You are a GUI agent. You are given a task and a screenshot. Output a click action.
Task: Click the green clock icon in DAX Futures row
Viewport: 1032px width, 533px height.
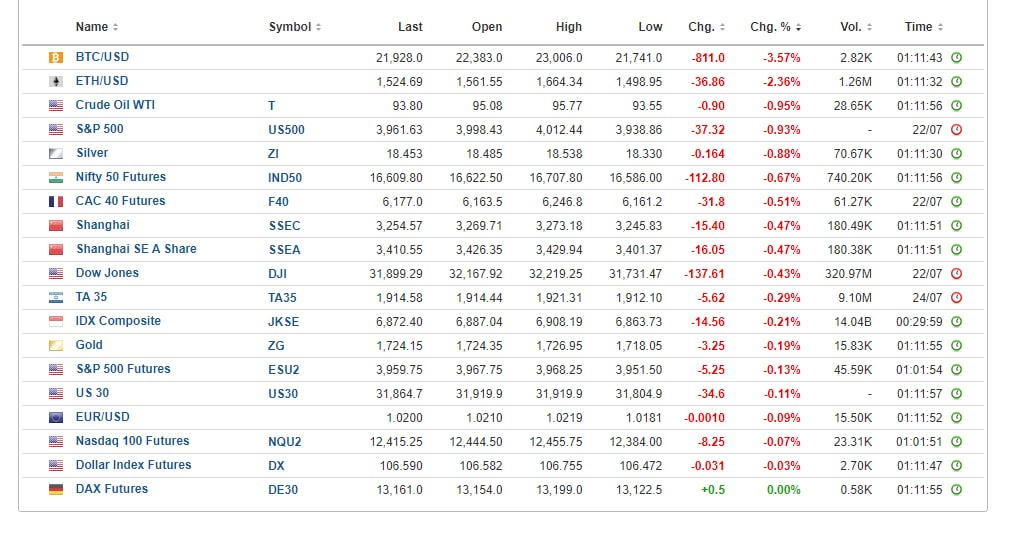[956, 490]
